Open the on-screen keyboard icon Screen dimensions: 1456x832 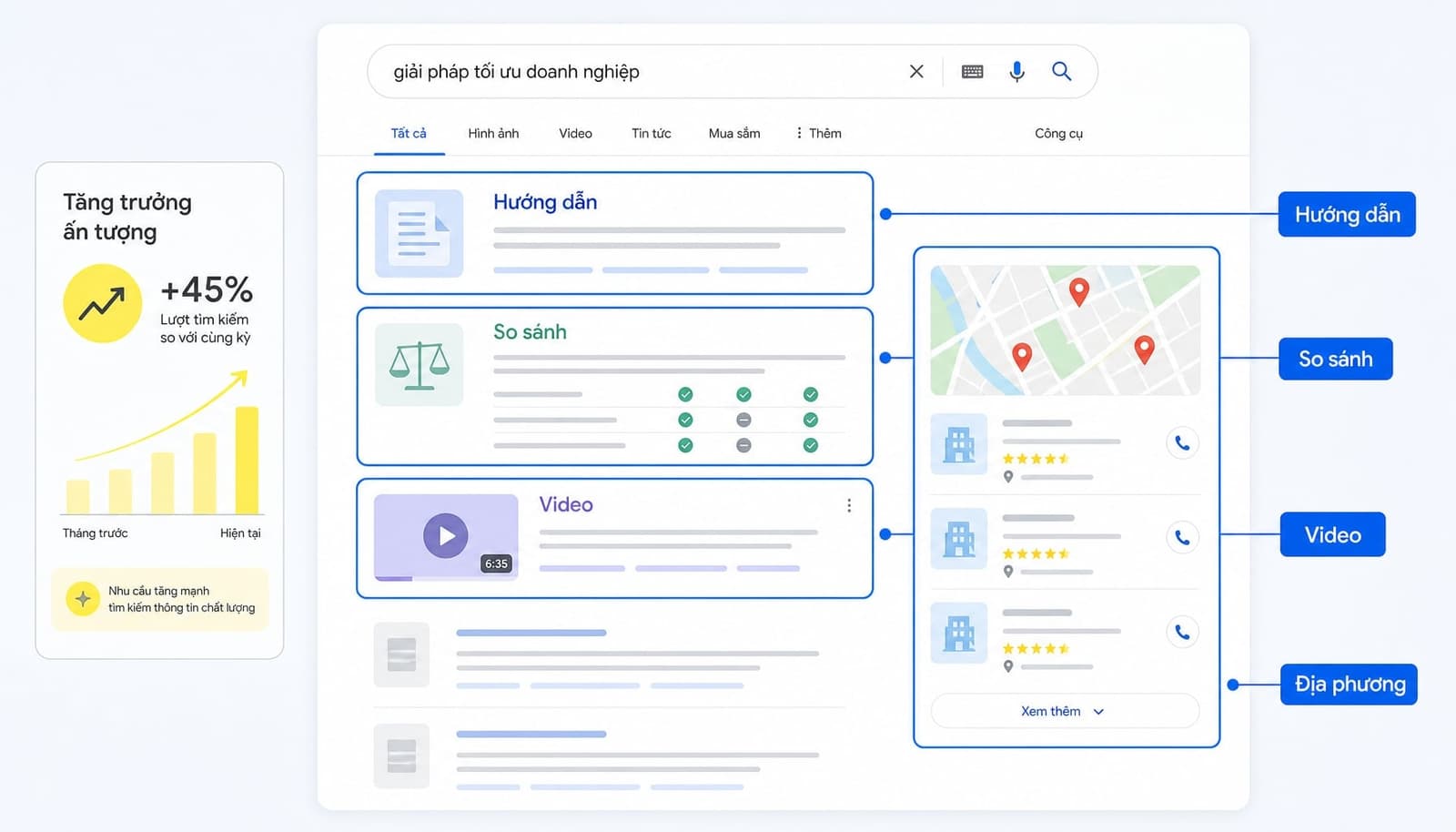(972, 71)
